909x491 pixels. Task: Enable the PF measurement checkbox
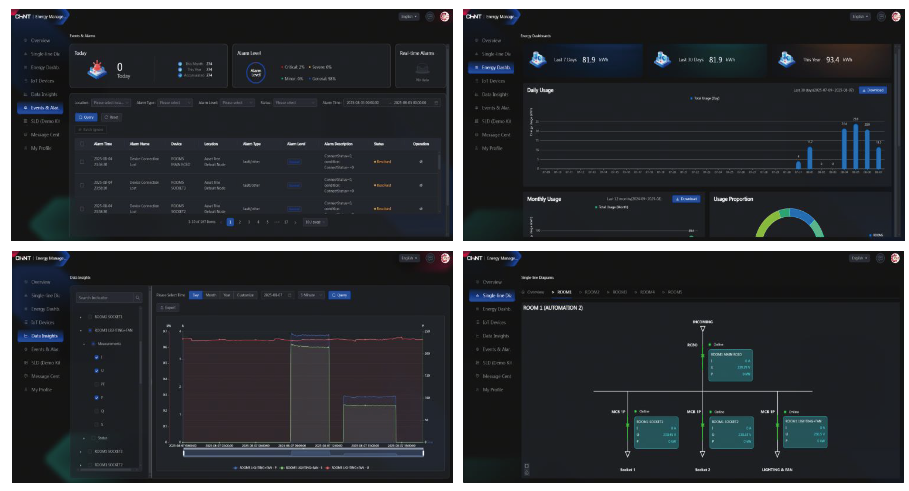pyautogui.click(x=97, y=384)
